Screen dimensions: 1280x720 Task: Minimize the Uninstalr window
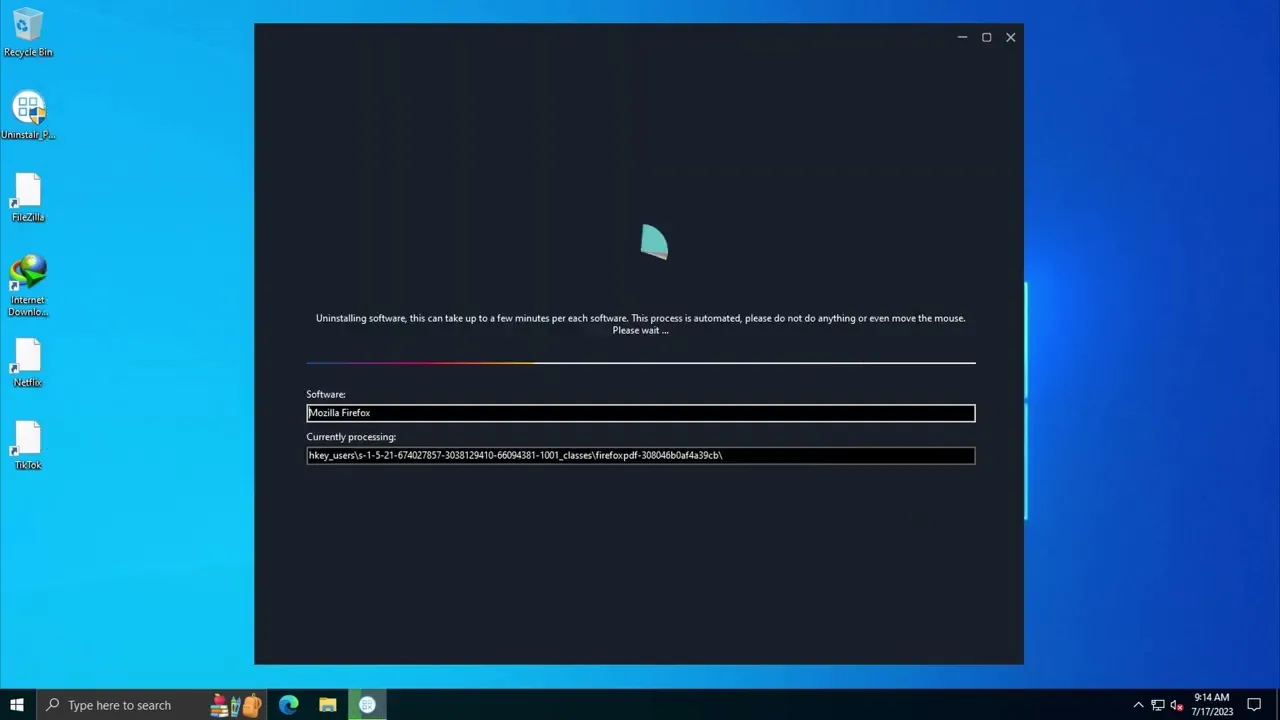962,37
